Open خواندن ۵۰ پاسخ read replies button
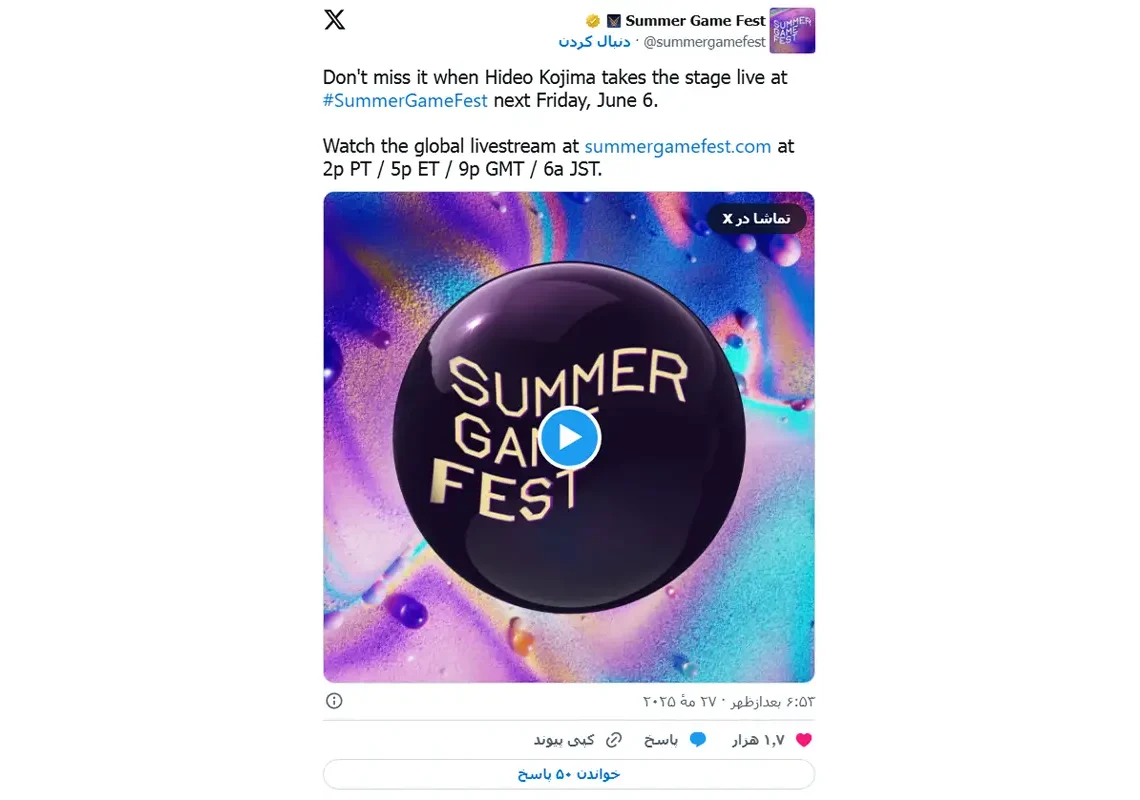This screenshot has width=1140, height=800. 569,774
